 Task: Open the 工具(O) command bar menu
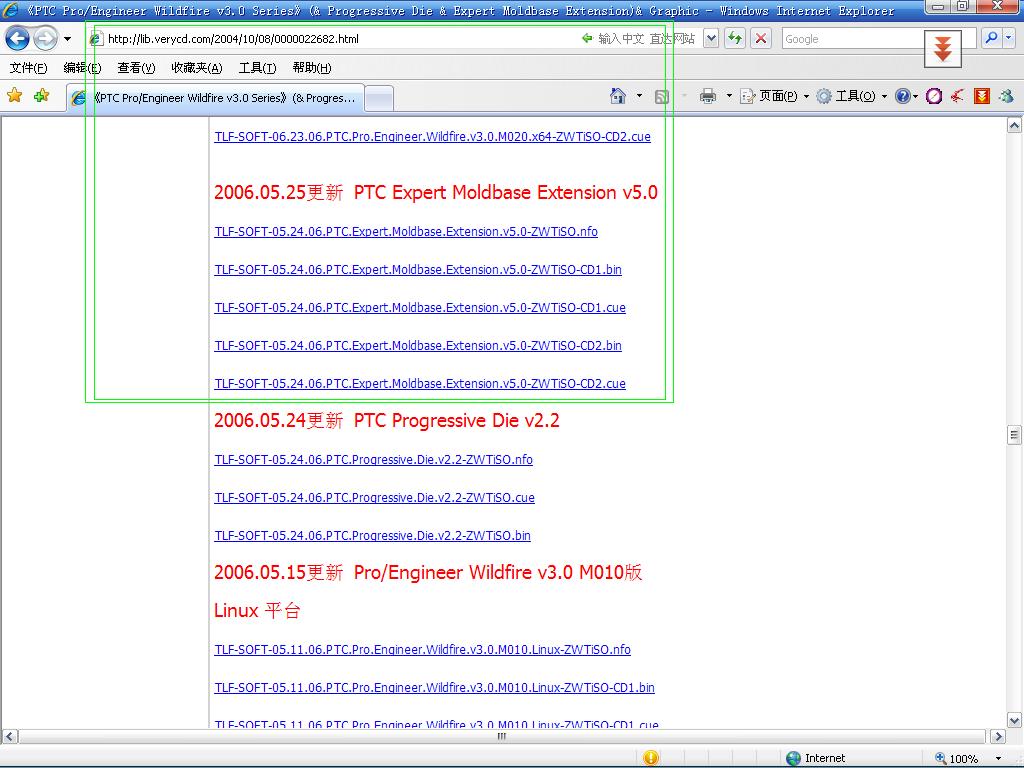pyautogui.click(x=852, y=96)
